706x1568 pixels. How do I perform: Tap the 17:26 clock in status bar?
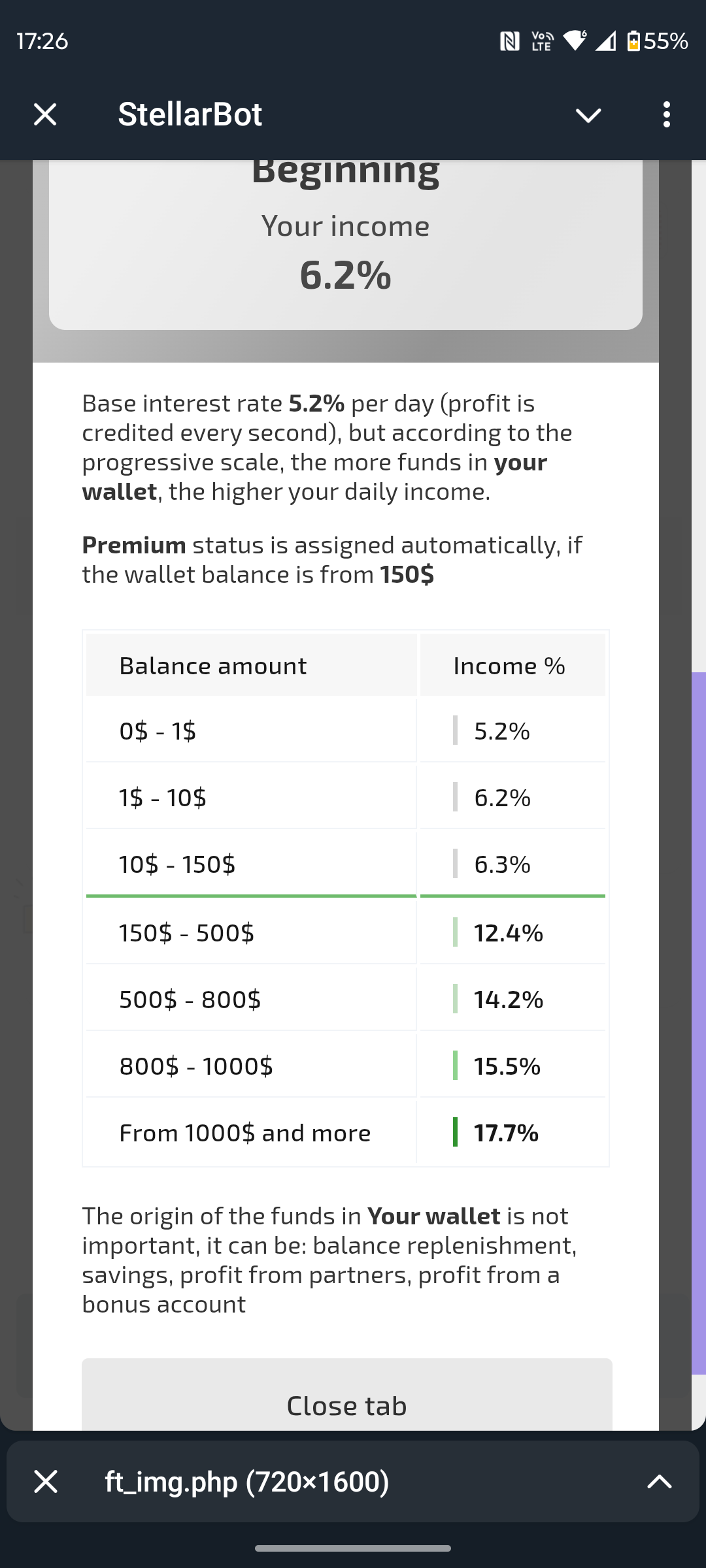point(42,41)
